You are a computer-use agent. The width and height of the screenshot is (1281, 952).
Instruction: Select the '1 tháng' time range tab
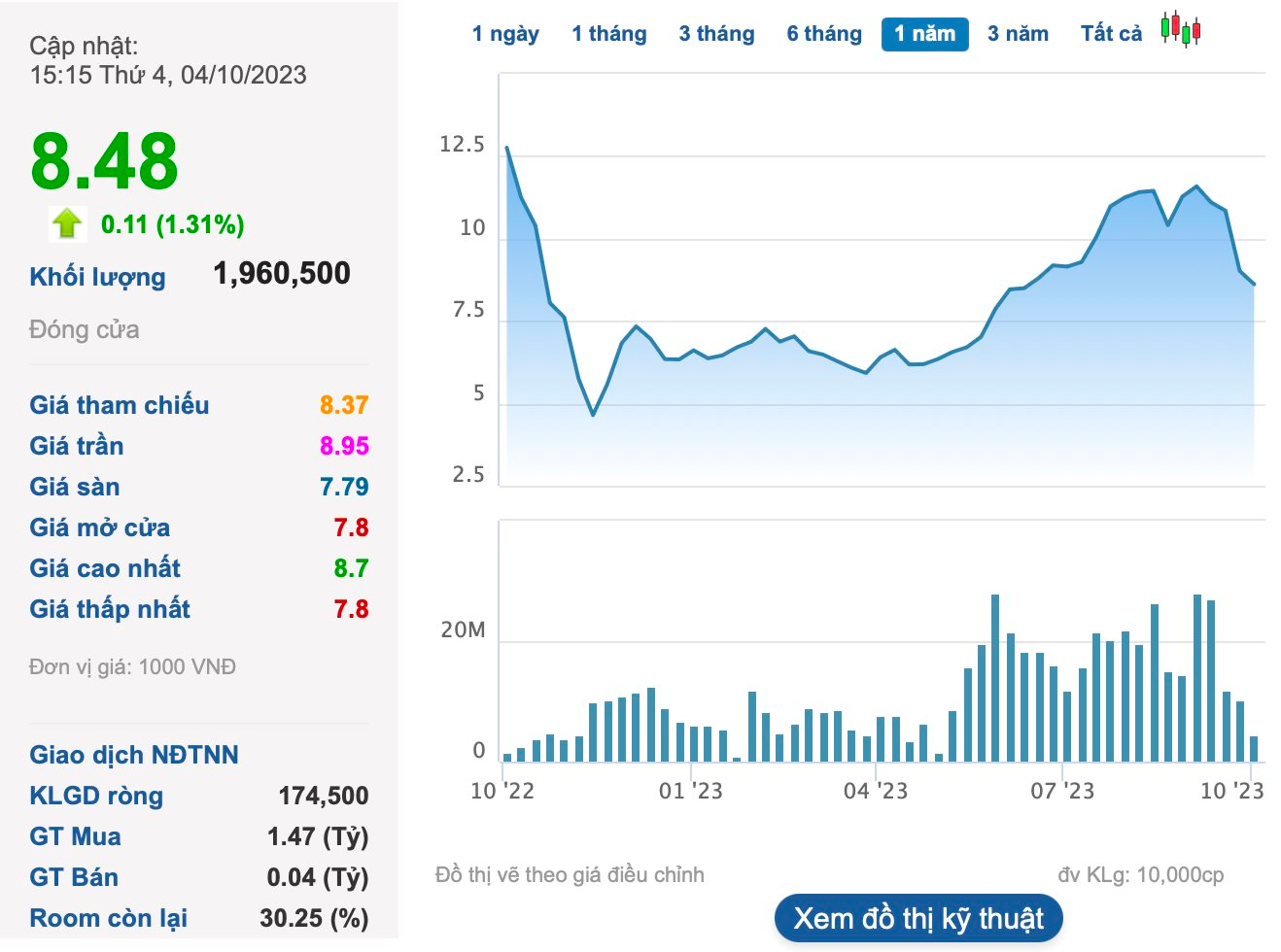[609, 34]
